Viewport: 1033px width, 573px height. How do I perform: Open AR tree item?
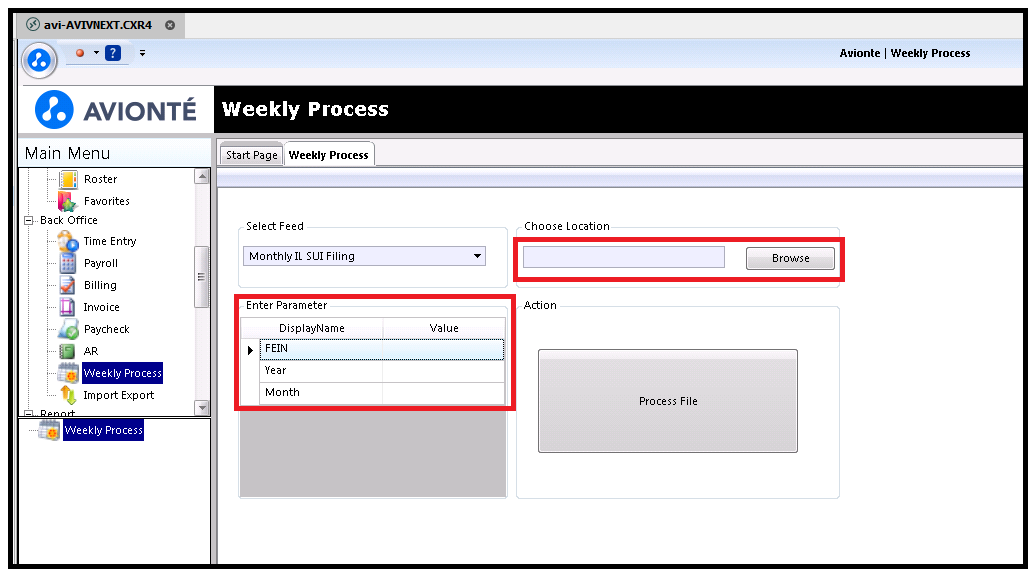coord(91,351)
